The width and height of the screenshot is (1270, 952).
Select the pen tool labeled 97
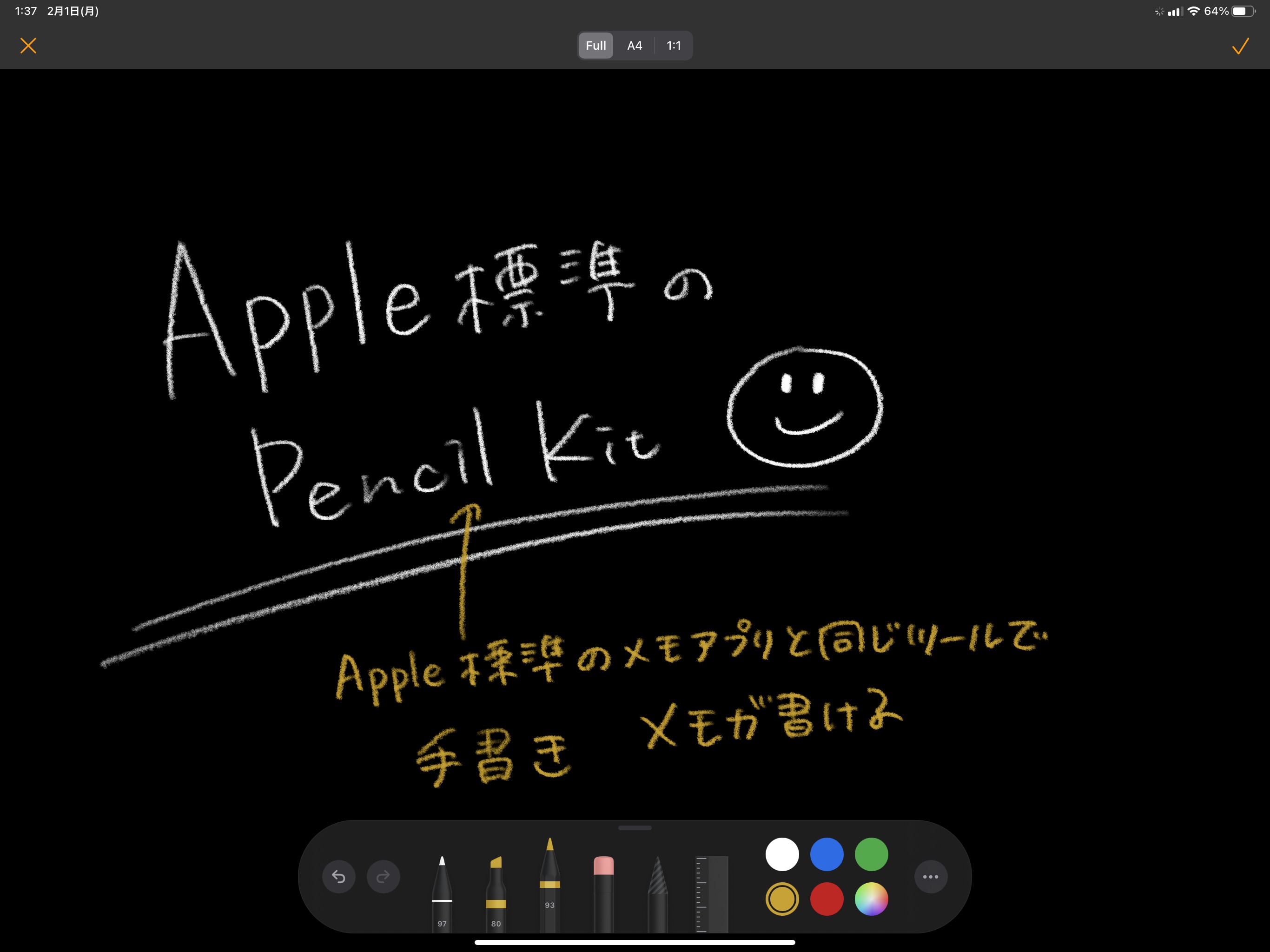point(442,894)
